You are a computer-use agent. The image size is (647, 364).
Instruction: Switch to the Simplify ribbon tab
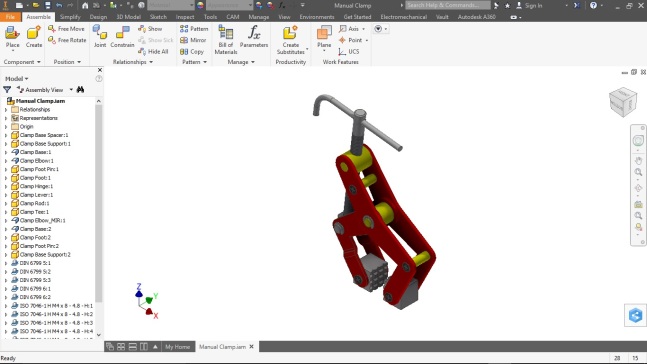point(70,17)
